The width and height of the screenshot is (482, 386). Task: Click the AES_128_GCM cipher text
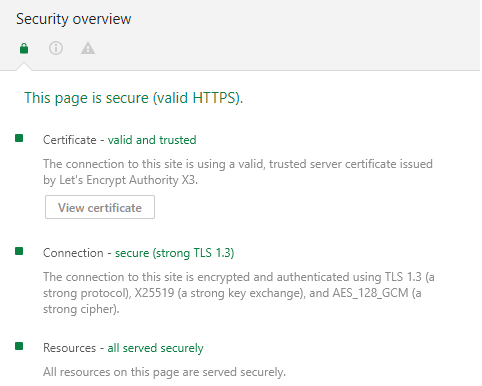tap(370, 293)
